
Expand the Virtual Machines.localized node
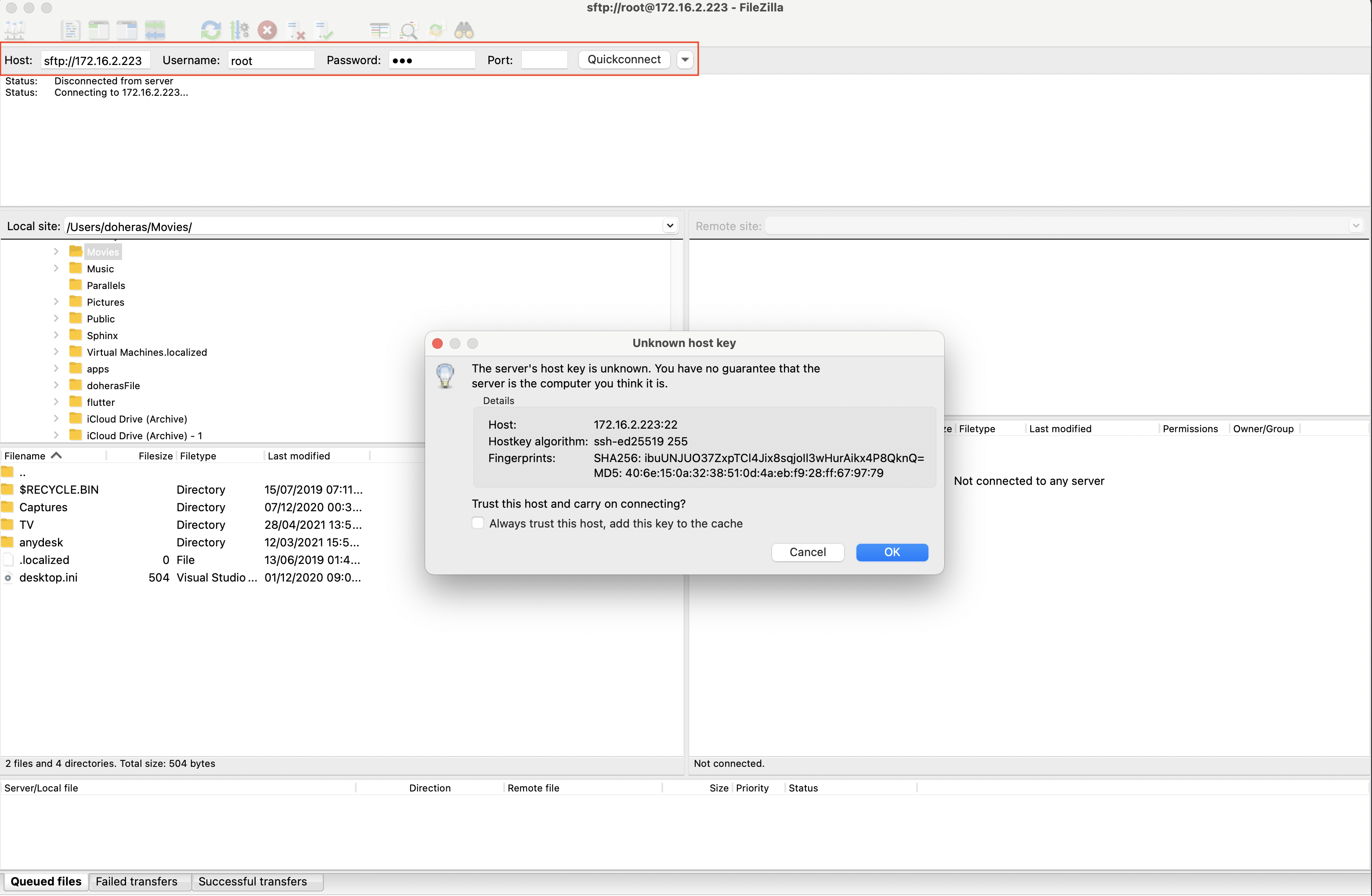(x=56, y=352)
